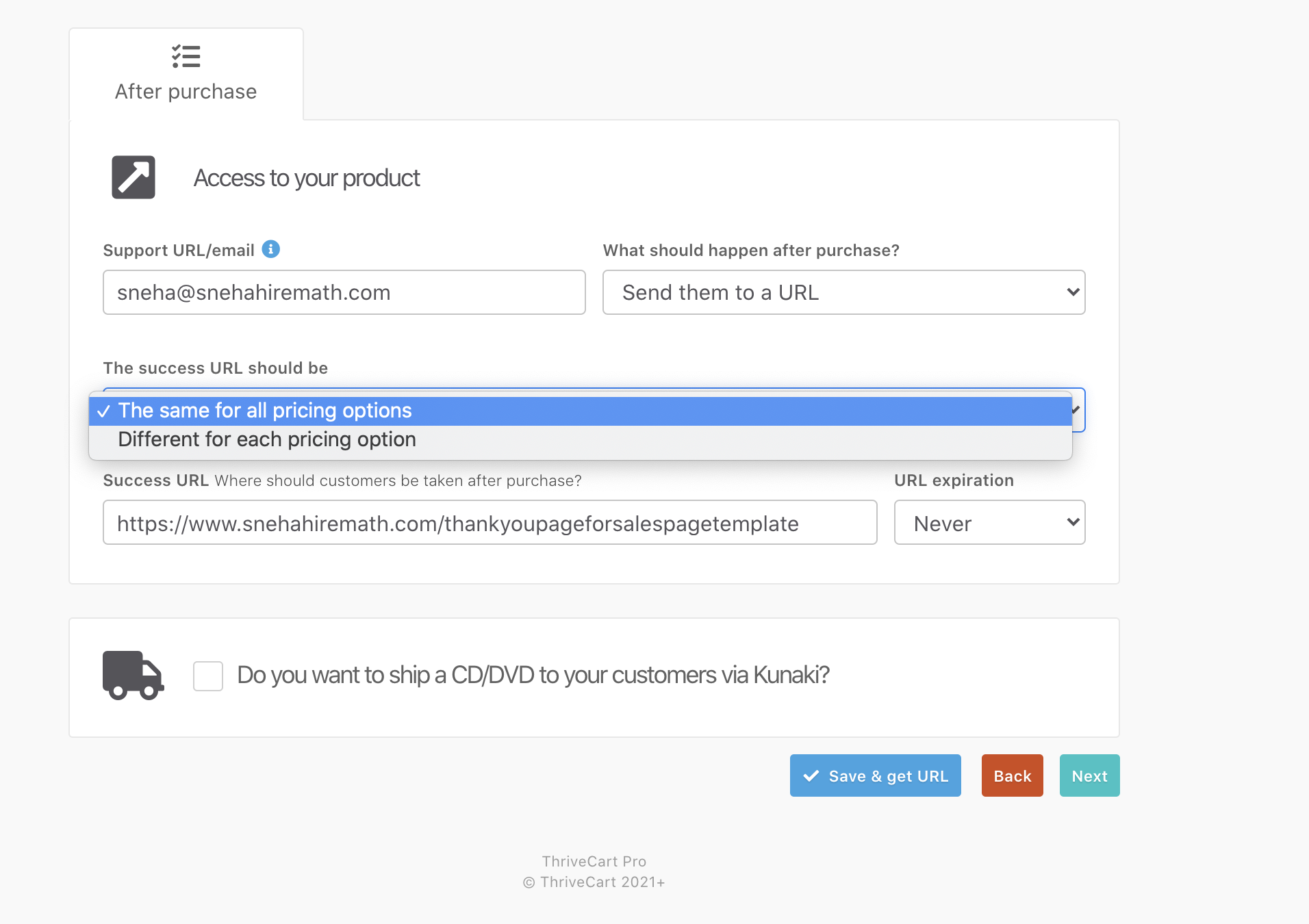Screen dimensions: 1309x924
Task: Click the 'Access to your product' heading
Action: point(306,178)
